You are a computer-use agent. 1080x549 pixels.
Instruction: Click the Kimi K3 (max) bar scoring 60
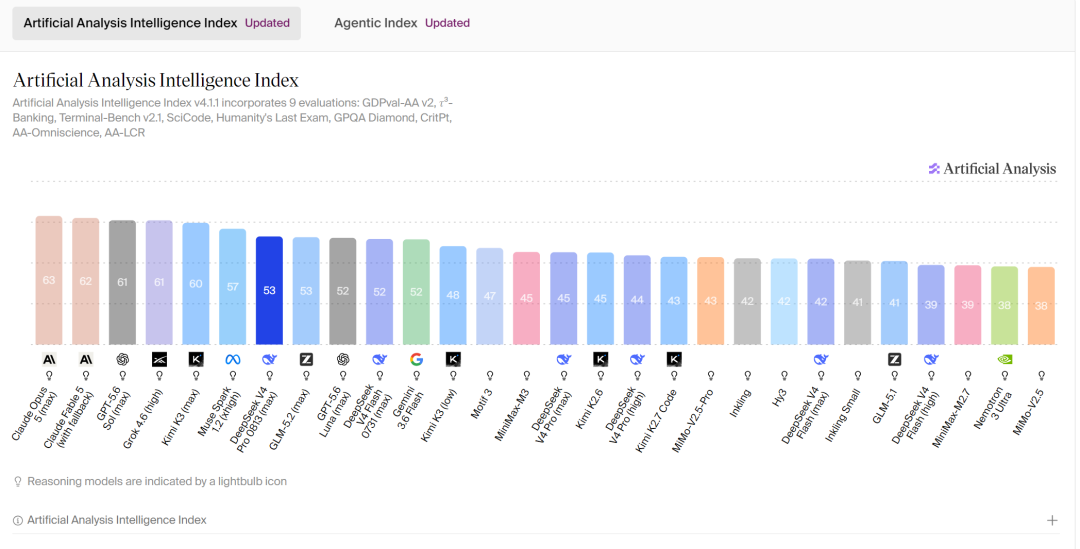pos(196,283)
